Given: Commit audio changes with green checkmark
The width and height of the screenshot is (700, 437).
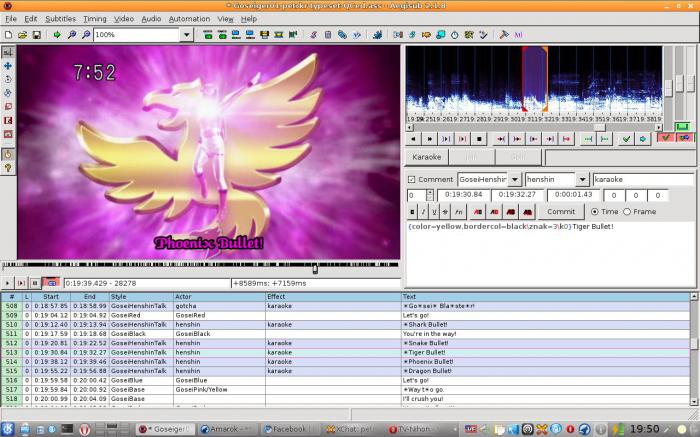Looking at the screenshot, I should (x=626, y=139).
